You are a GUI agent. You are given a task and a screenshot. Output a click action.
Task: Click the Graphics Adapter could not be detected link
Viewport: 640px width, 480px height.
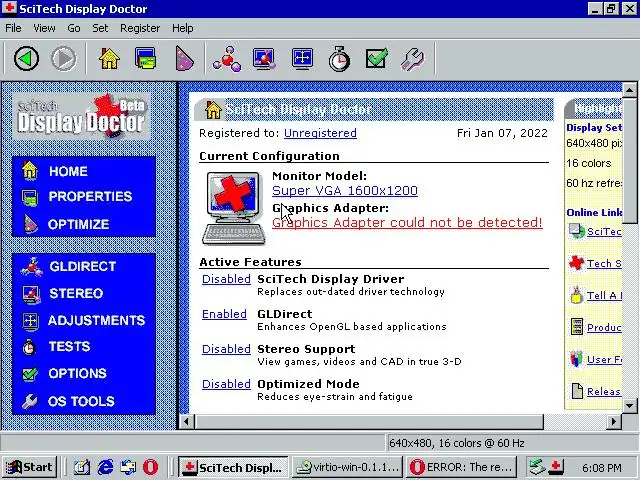[x=407, y=222]
